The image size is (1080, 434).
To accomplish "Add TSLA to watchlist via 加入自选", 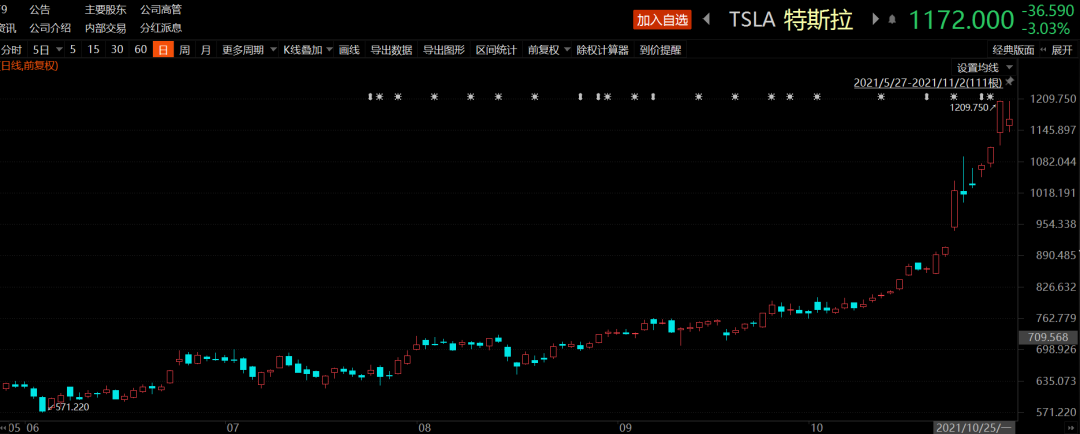I will click(662, 20).
